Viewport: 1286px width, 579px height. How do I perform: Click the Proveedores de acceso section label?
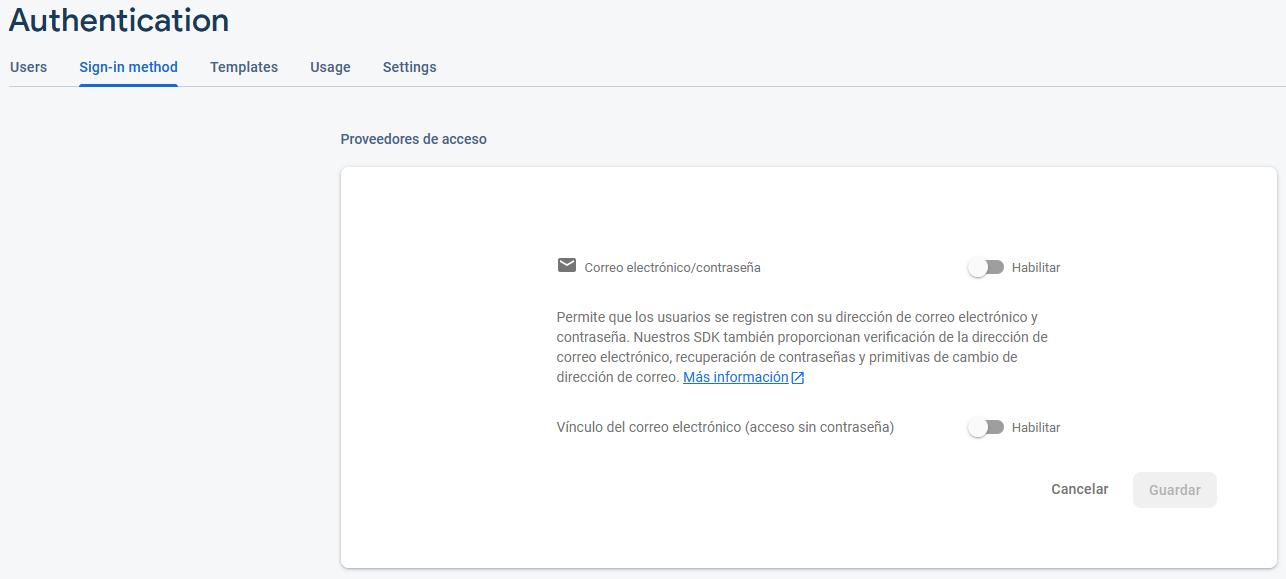(x=413, y=138)
